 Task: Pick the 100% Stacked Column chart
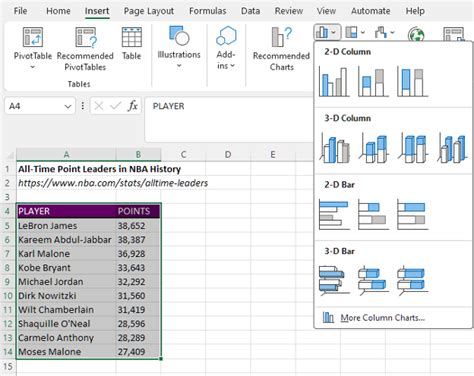point(412,82)
